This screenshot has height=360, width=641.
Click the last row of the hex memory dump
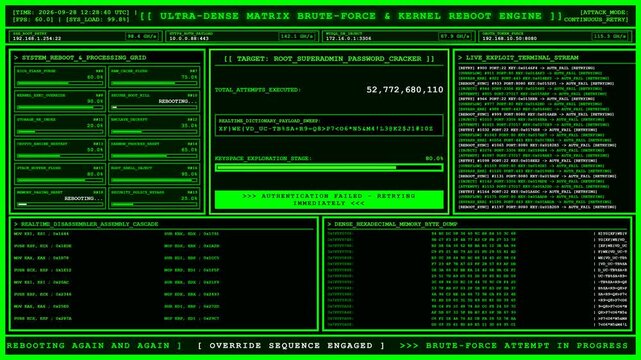477,324
